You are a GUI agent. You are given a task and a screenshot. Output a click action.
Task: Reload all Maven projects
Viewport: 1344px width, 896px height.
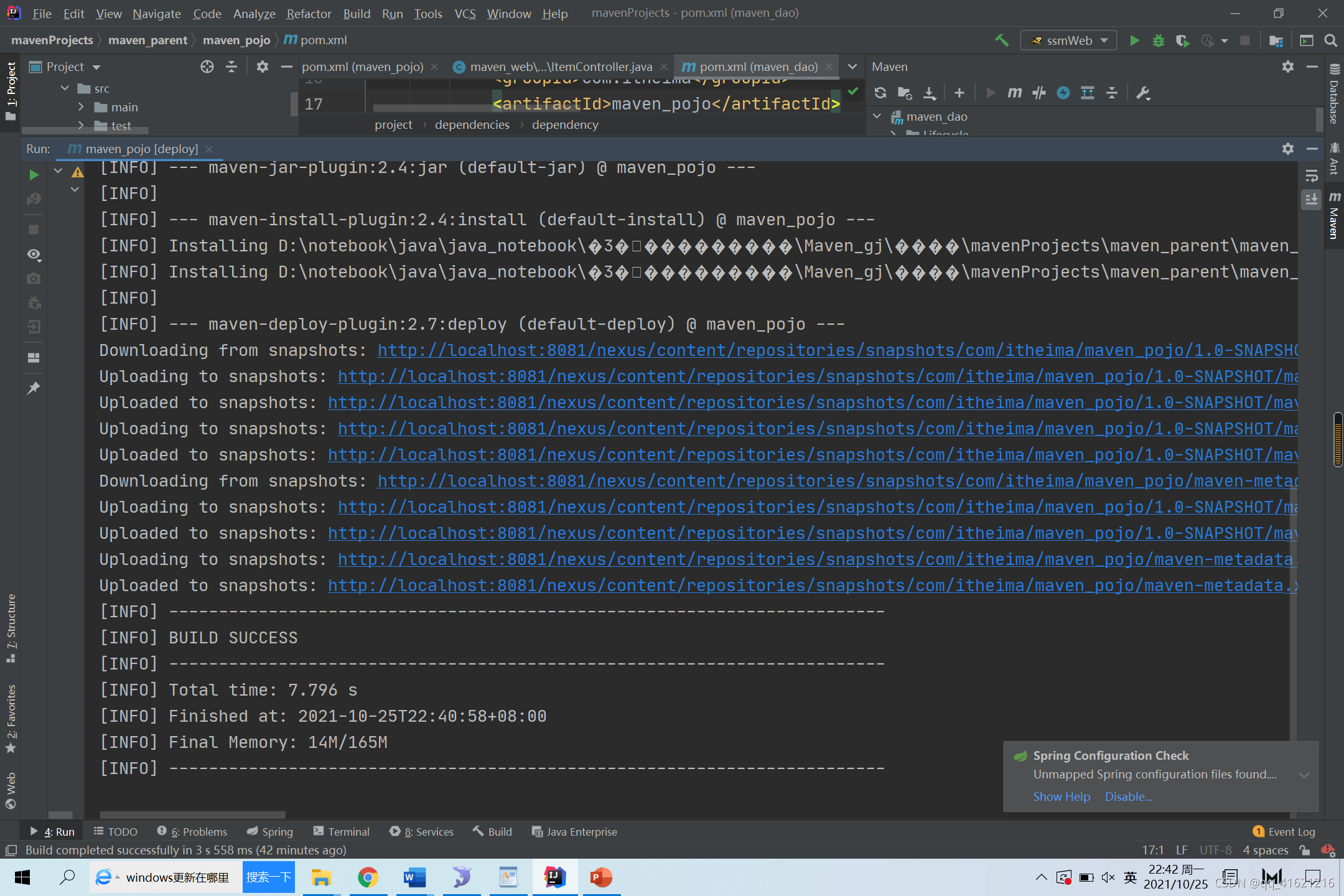880,93
